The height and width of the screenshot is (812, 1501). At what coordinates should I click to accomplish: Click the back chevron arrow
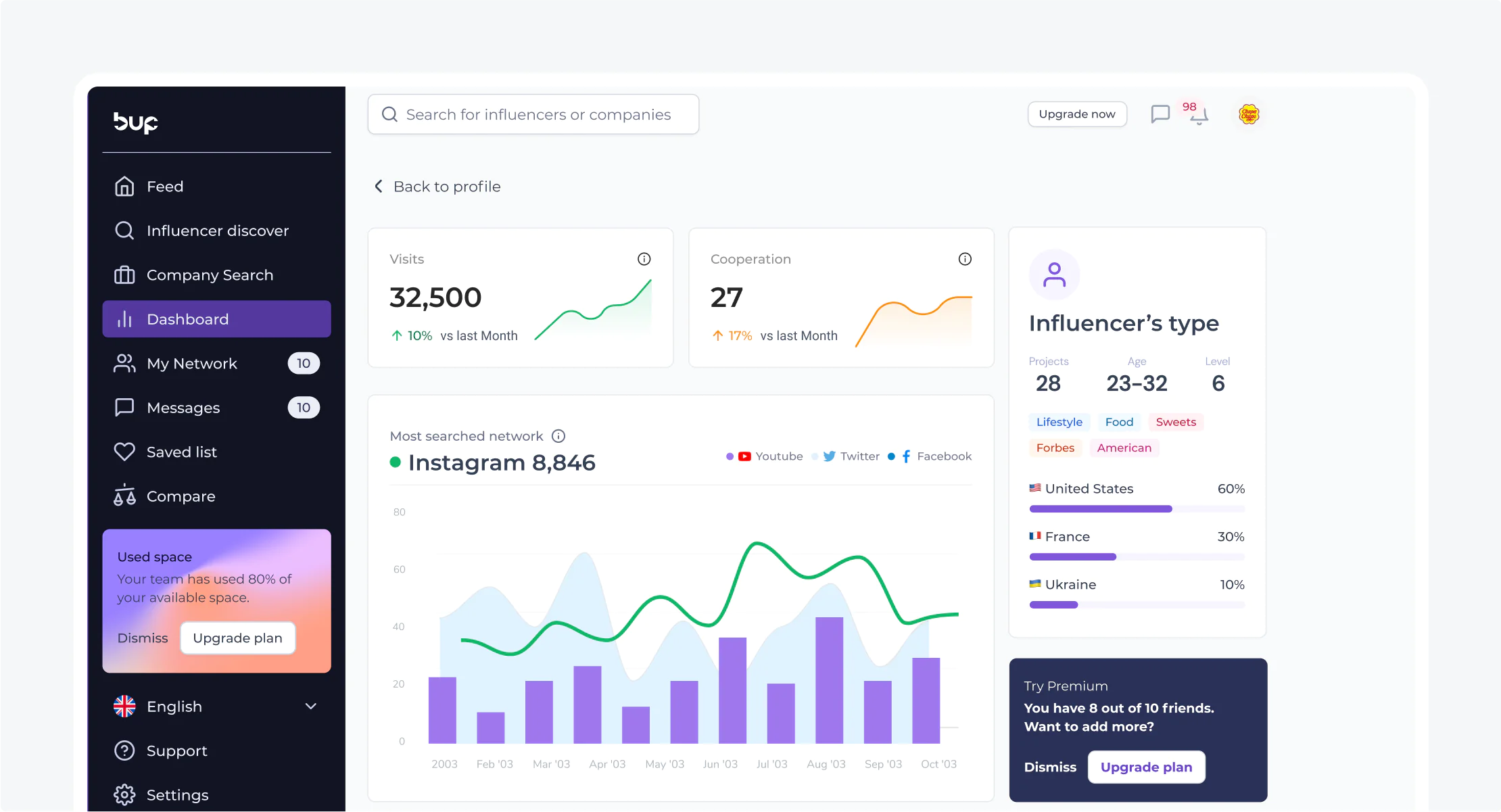[x=379, y=186]
